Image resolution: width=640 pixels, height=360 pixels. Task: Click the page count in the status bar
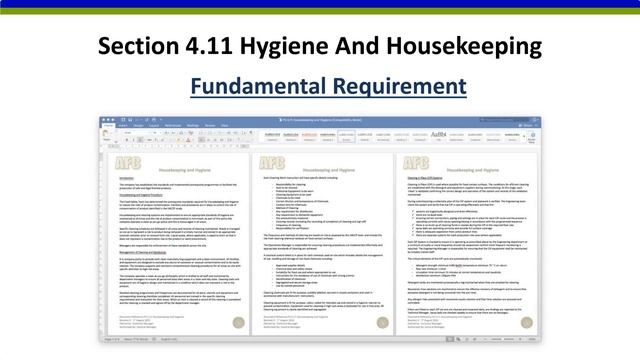[111, 339]
